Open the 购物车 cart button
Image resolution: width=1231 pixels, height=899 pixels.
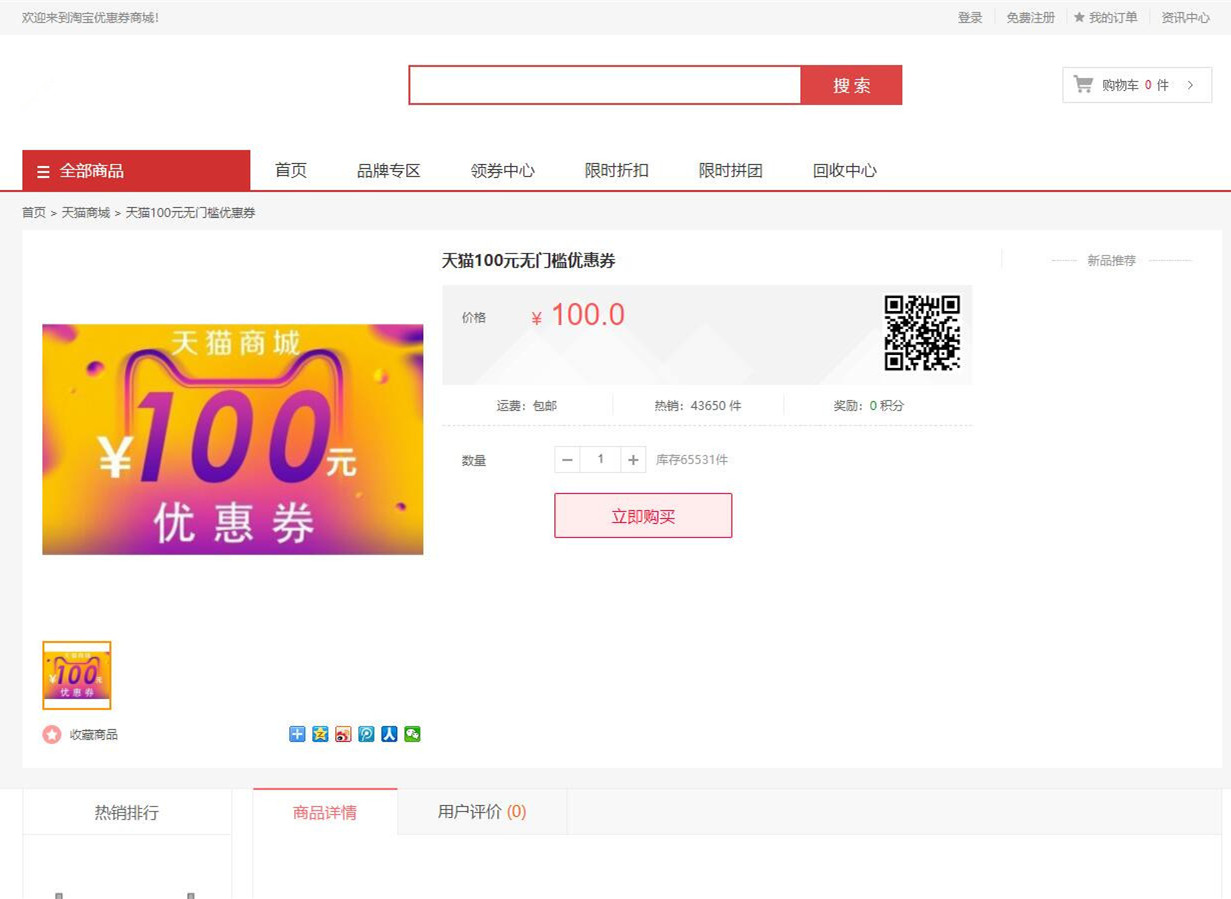[x=1137, y=85]
